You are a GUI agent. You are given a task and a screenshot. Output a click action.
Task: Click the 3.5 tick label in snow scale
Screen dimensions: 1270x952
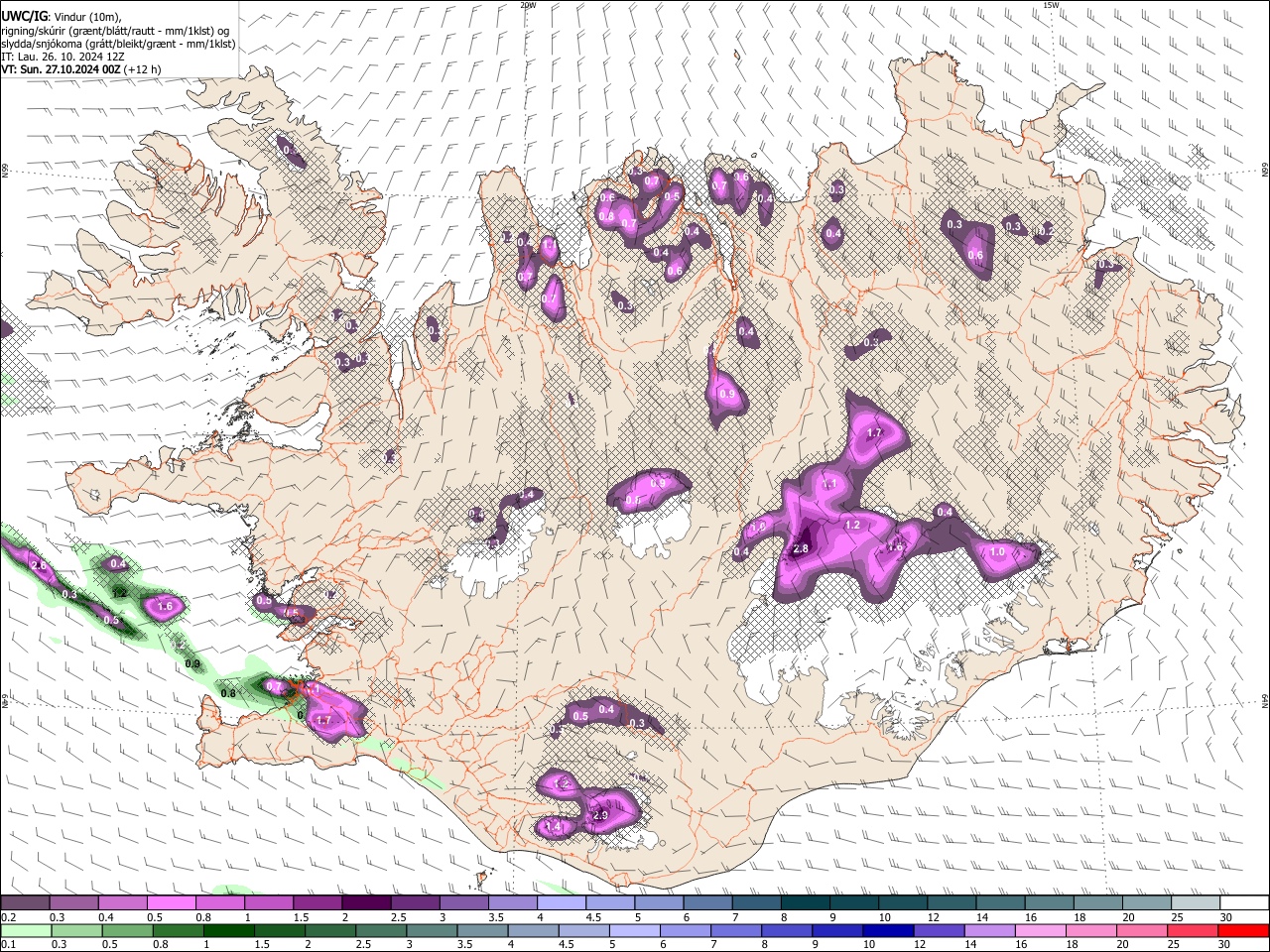tap(494, 918)
